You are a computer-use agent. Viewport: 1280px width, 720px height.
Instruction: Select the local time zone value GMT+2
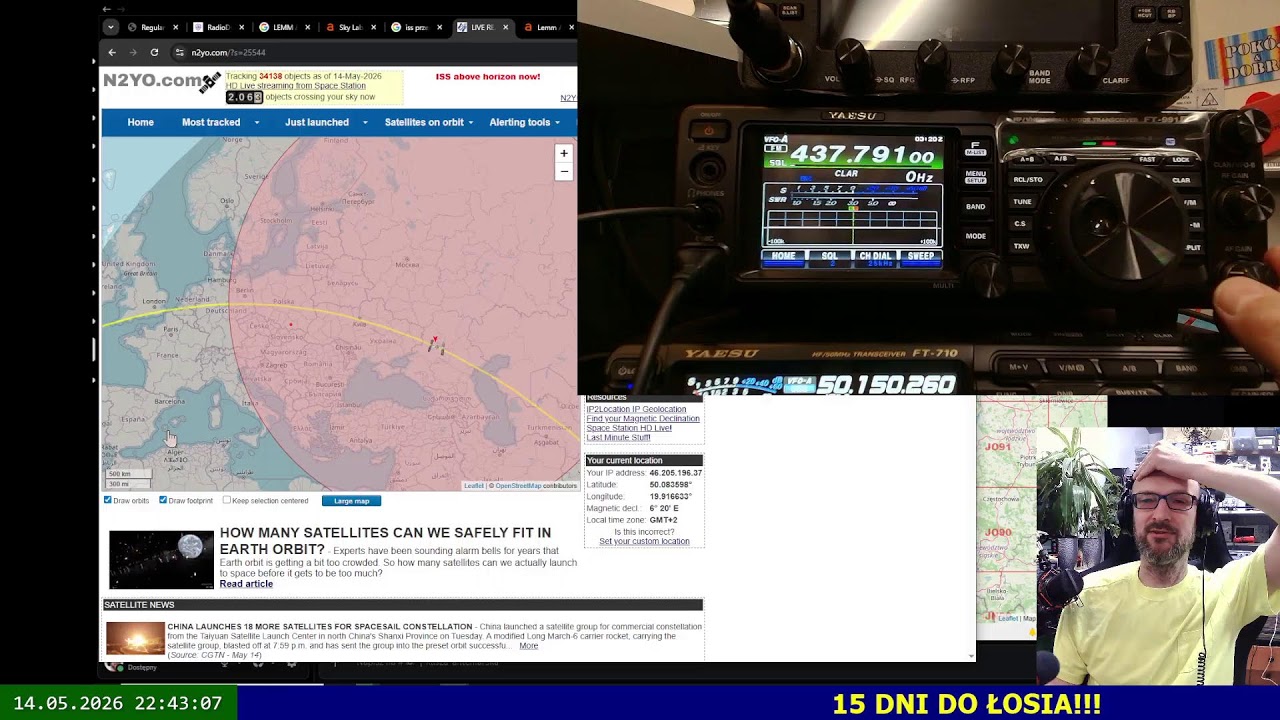coord(664,521)
